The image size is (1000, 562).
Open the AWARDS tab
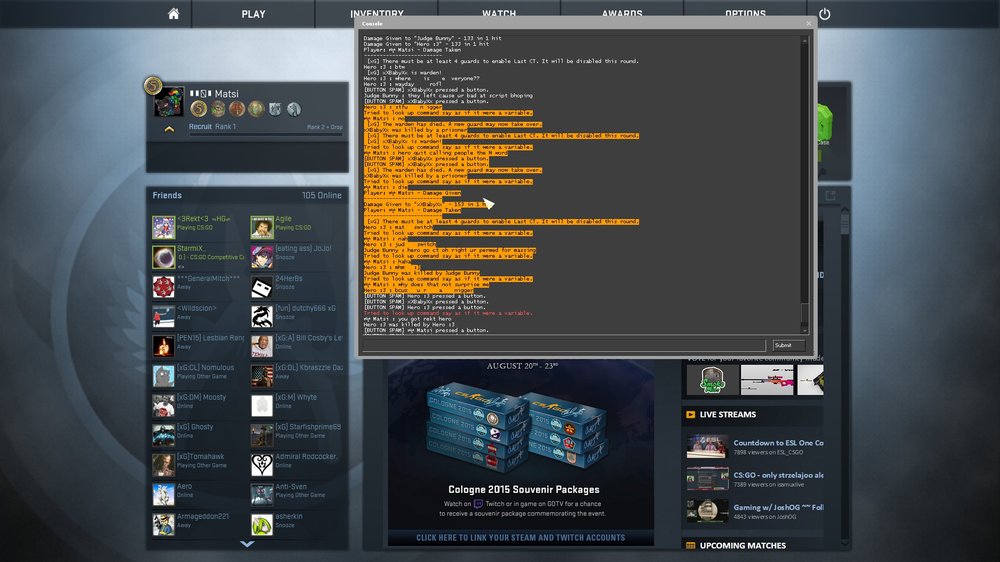[622, 13]
